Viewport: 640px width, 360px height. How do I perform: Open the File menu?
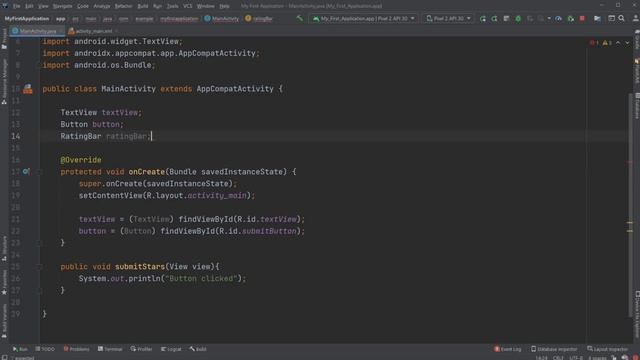16,6
